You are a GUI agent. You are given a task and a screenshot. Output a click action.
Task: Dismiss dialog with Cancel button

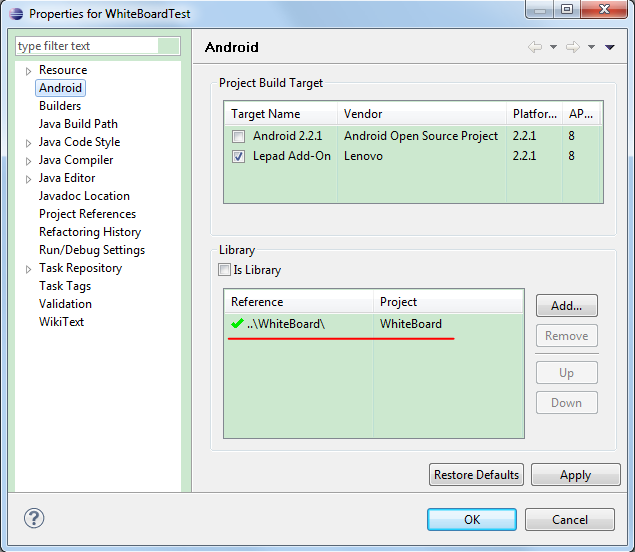570,520
